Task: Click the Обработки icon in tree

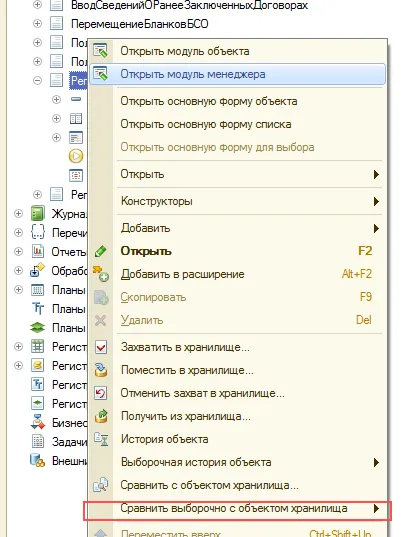Action: point(37,270)
